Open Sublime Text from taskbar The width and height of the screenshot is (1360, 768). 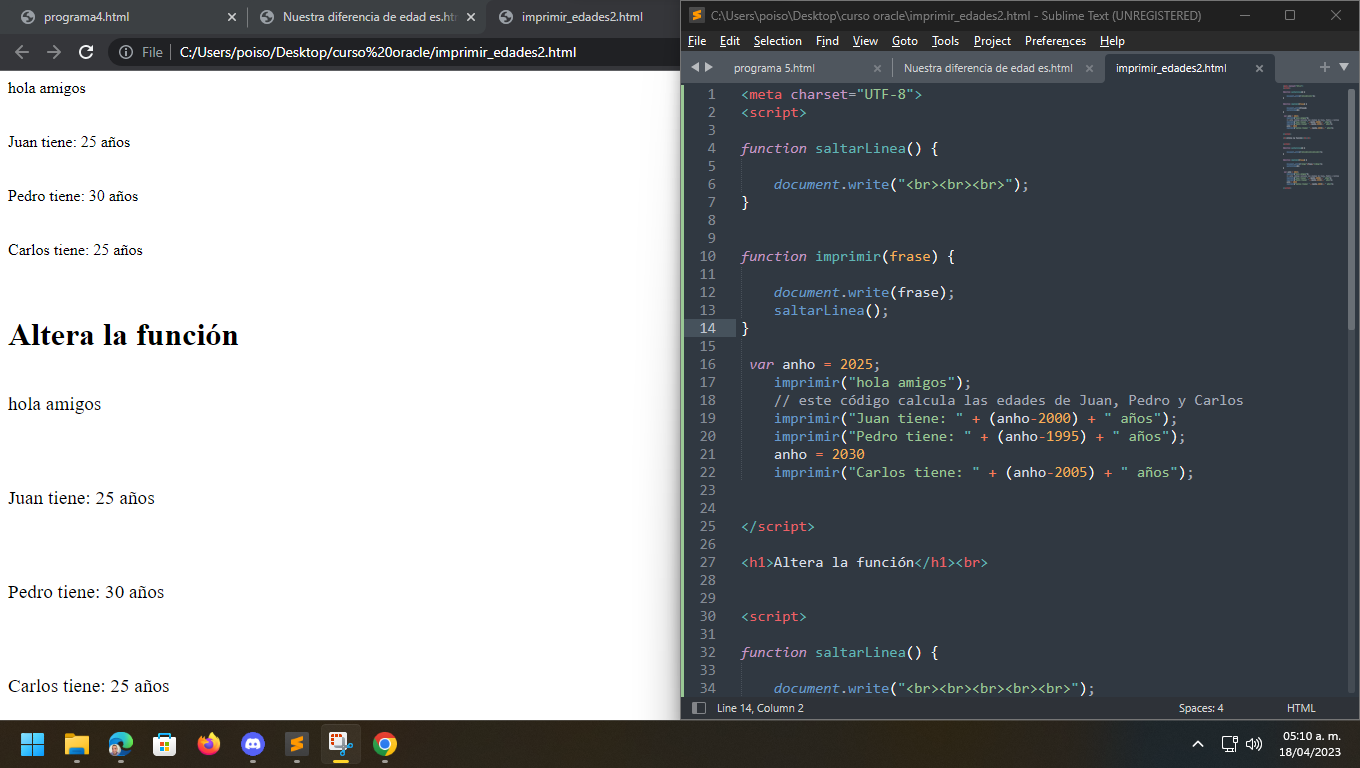(x=297, y=744)
